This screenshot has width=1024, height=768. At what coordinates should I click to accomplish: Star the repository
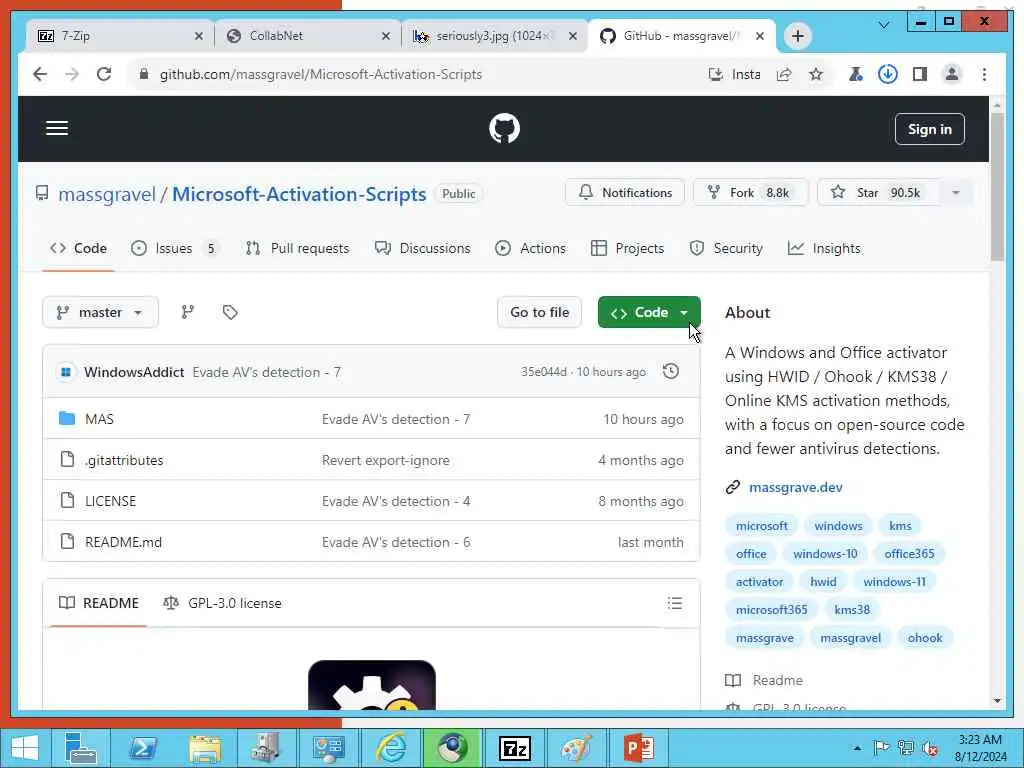(878, 193)
